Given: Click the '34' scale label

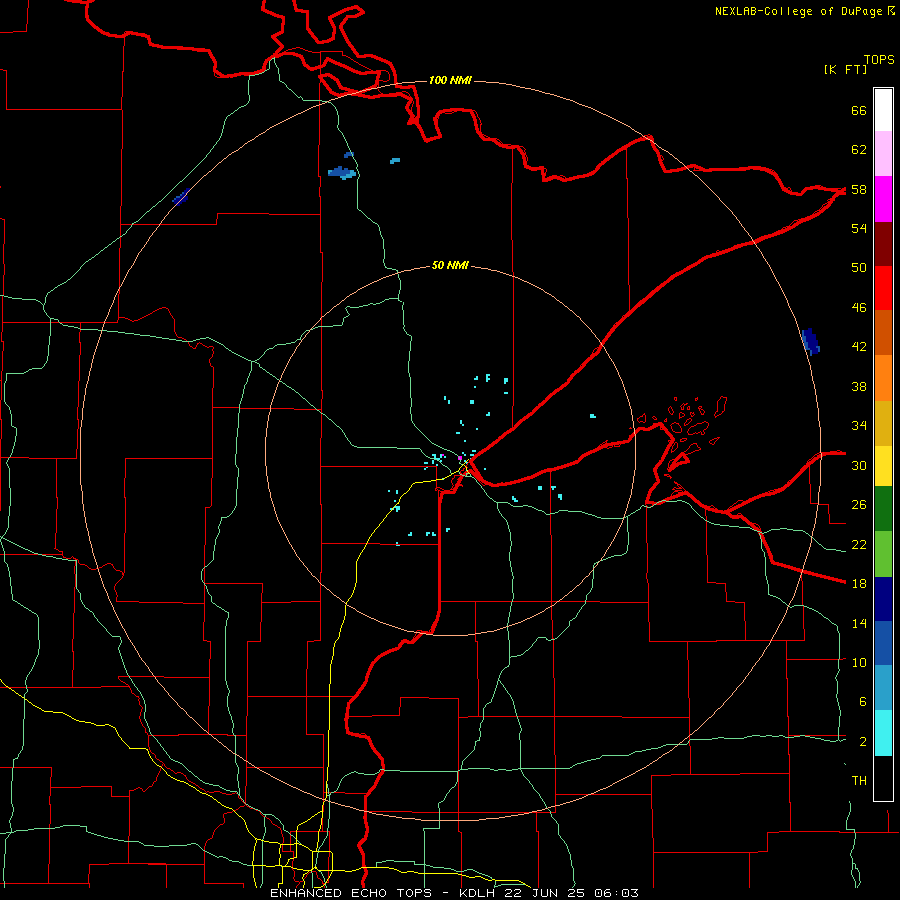Looking at the screenshot, I should (x=859, y=426).
